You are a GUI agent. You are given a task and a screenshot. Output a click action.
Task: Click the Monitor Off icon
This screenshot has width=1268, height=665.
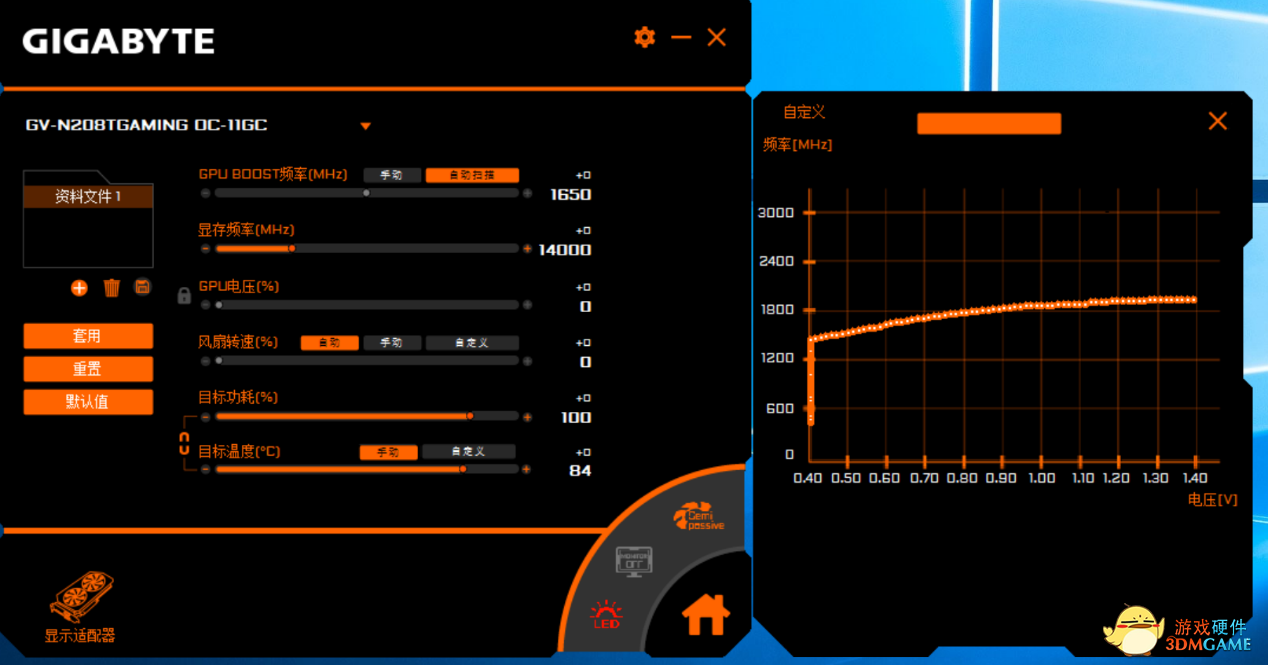[x=633, y=561]
